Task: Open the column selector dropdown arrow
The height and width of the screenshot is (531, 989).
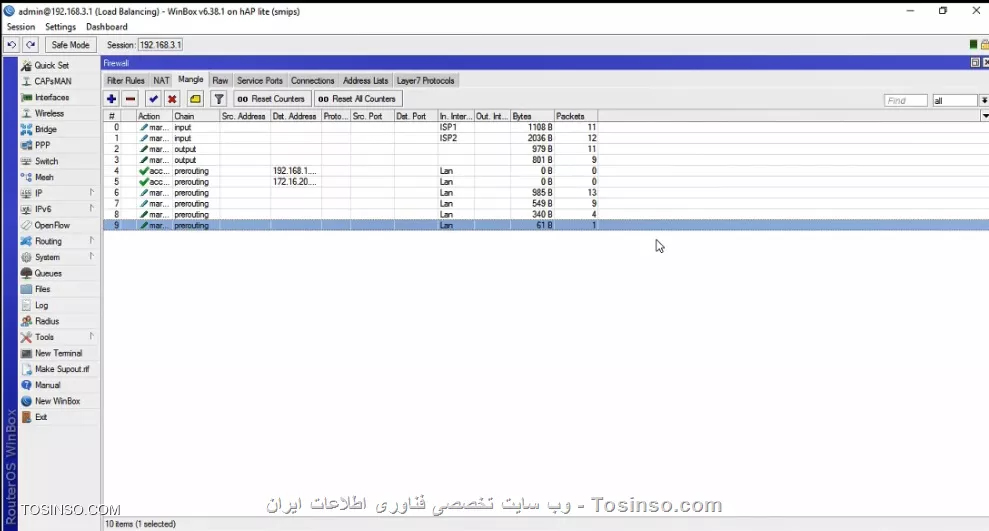Action: (x=984, y=116)
